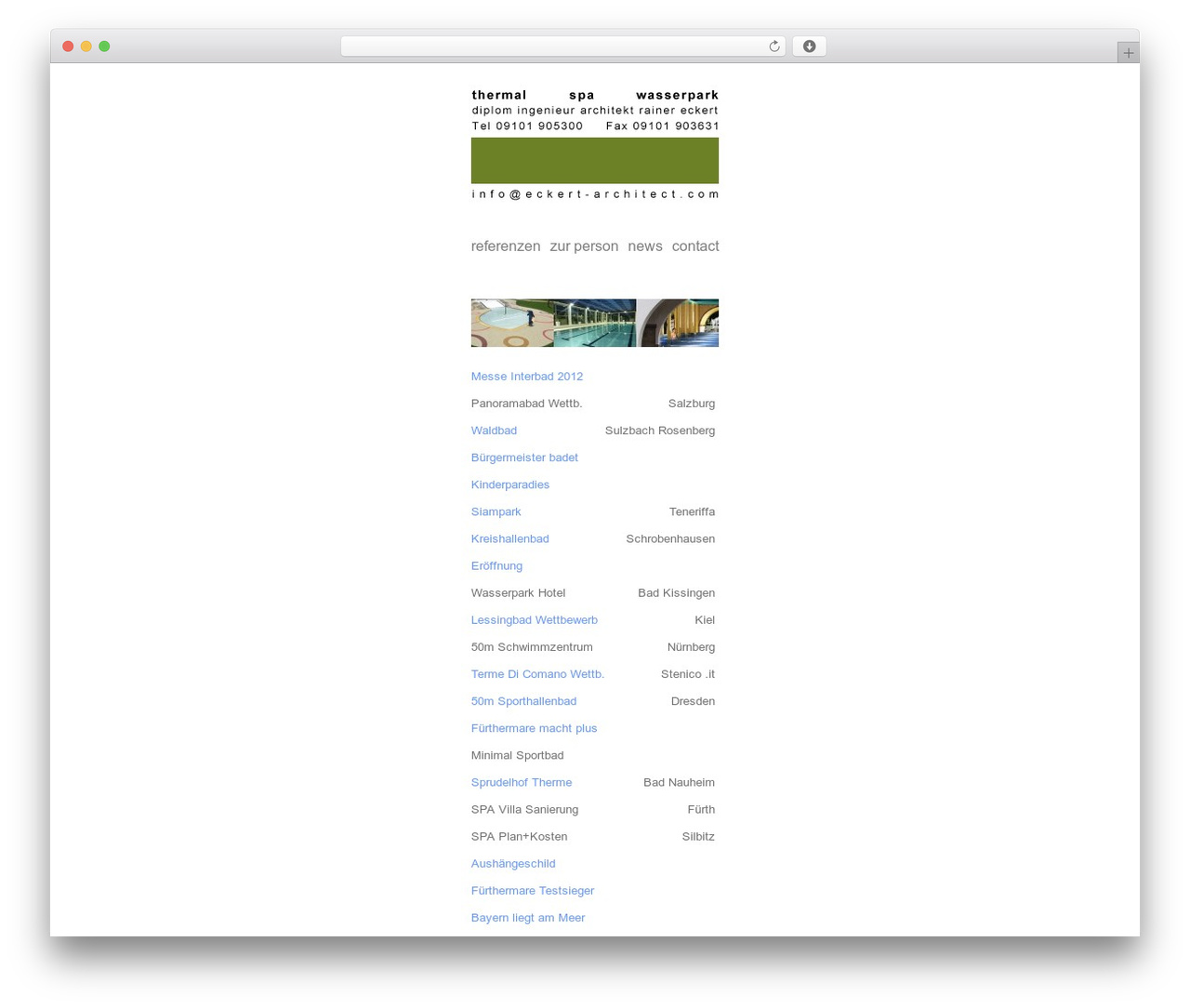Click the browser reload icon

tap(773, 46)
